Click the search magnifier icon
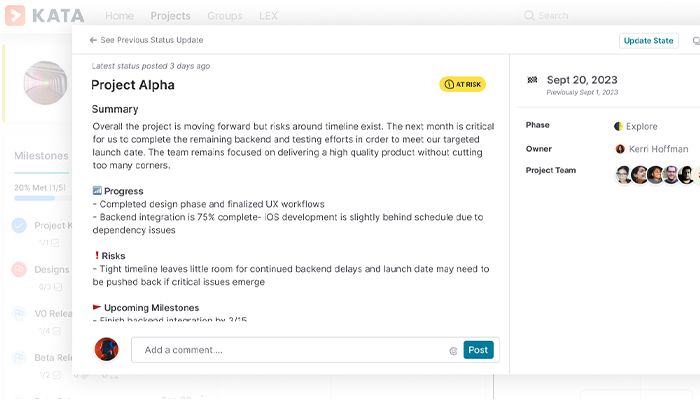This screenshot has width=700, height=400. [529, 16]
